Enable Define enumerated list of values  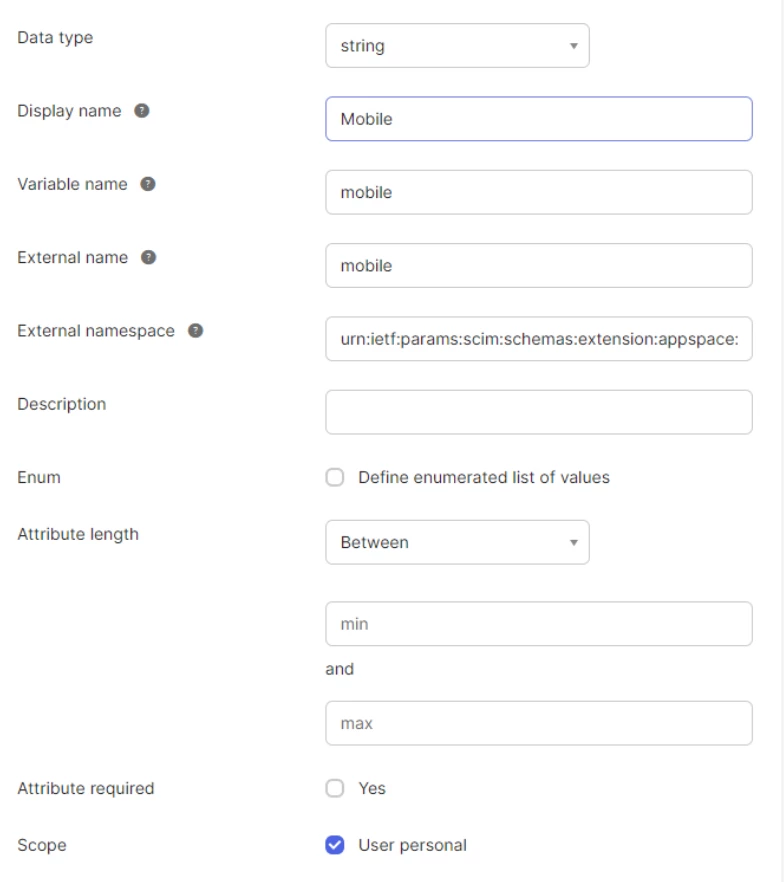tap(335, 478)
